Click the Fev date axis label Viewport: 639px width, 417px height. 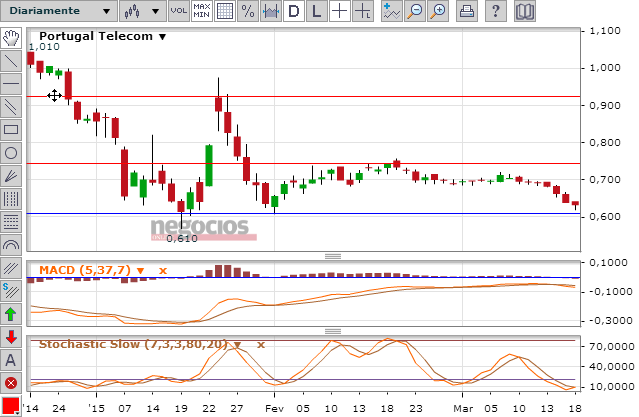[274, 408]
